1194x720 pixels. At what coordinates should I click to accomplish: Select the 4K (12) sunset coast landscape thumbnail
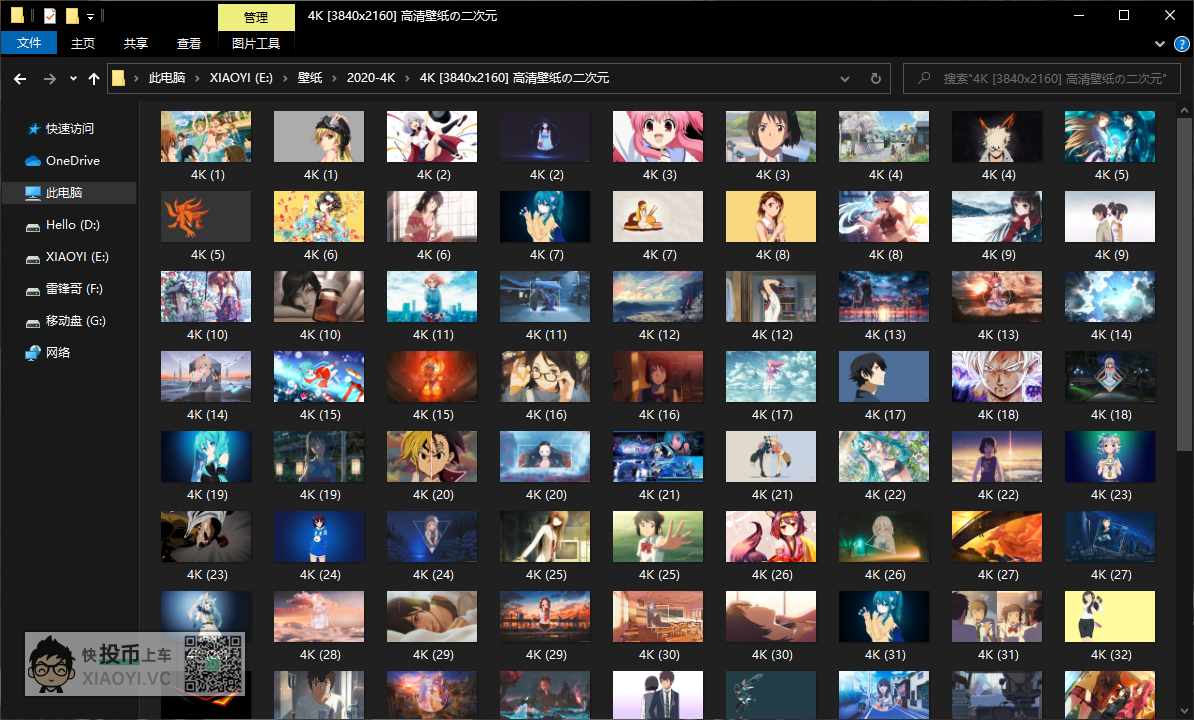pyautogui.click(x=658, y=297)
